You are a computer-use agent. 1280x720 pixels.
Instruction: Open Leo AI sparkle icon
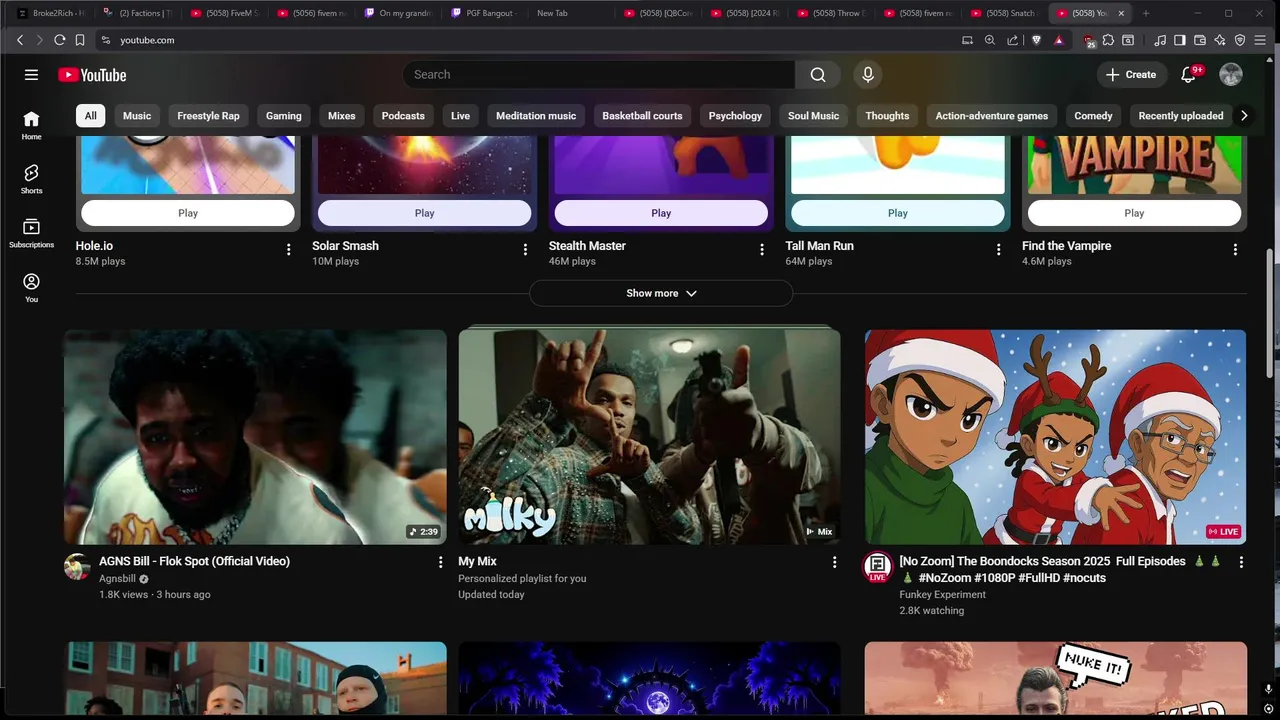(x=1220, y=40)
